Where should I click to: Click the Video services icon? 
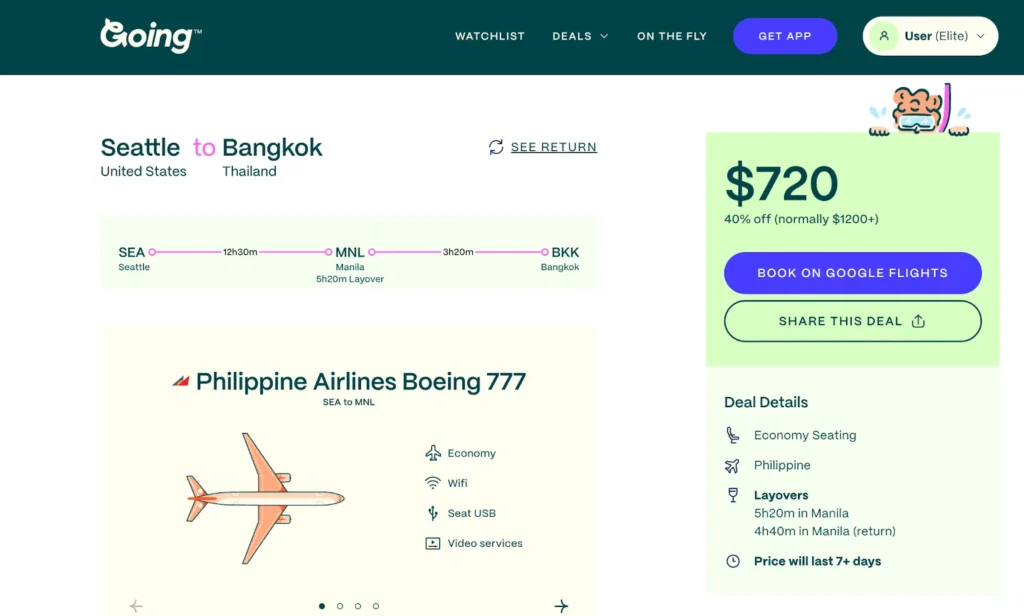[x=433, y=543]
